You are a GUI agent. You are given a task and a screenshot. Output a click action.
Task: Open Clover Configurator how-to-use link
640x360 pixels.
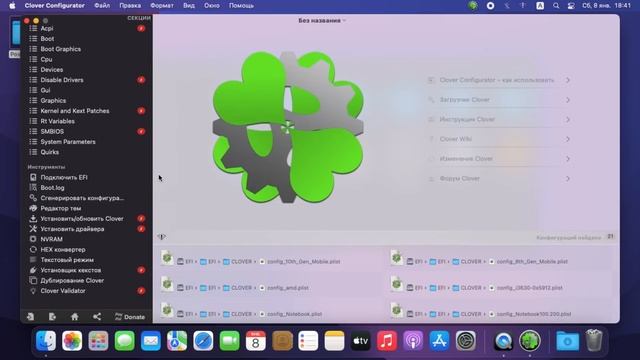498,80
